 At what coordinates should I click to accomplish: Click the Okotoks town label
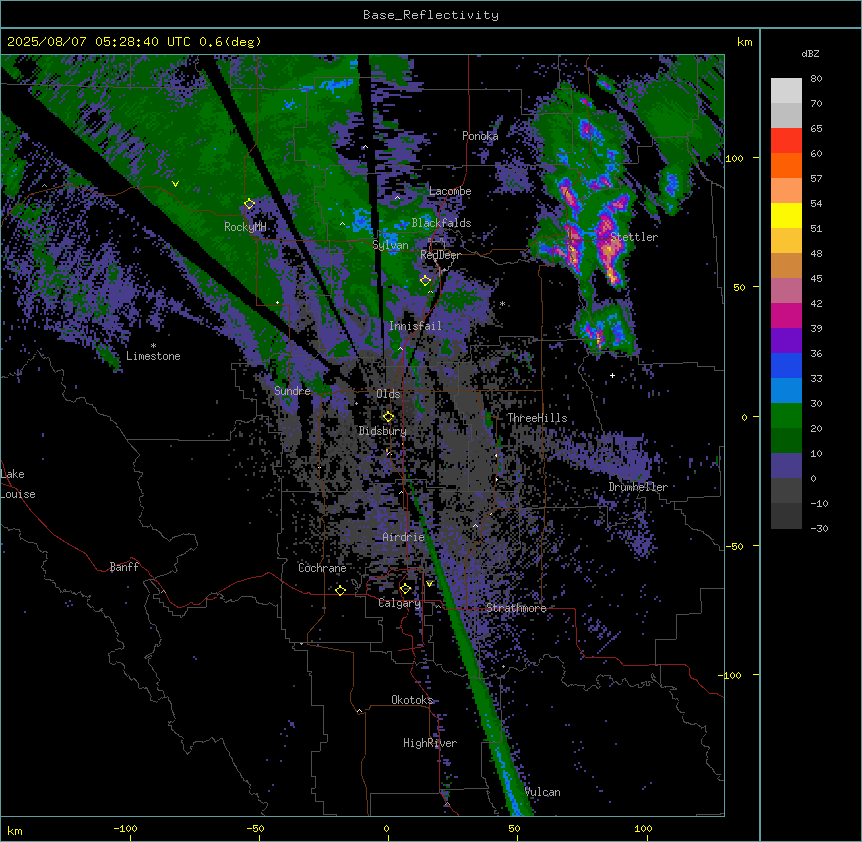pyautogui.click(x=412, y=700)
